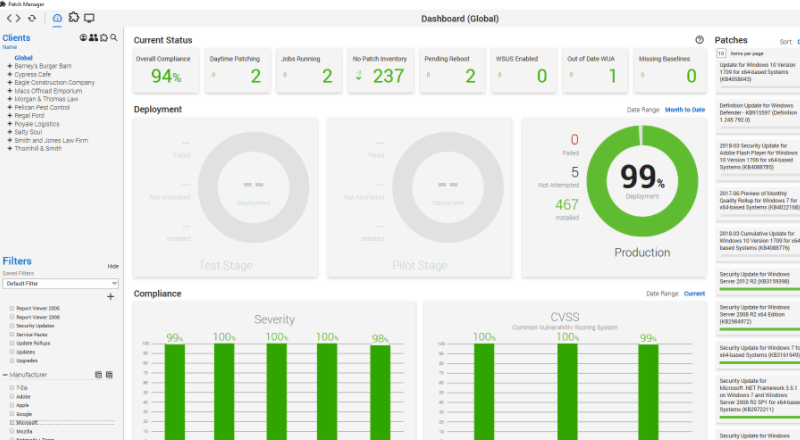This screenshot has width=800, height=440.
Task: Select Thornhill & Smith client
Action: point(38,149)
